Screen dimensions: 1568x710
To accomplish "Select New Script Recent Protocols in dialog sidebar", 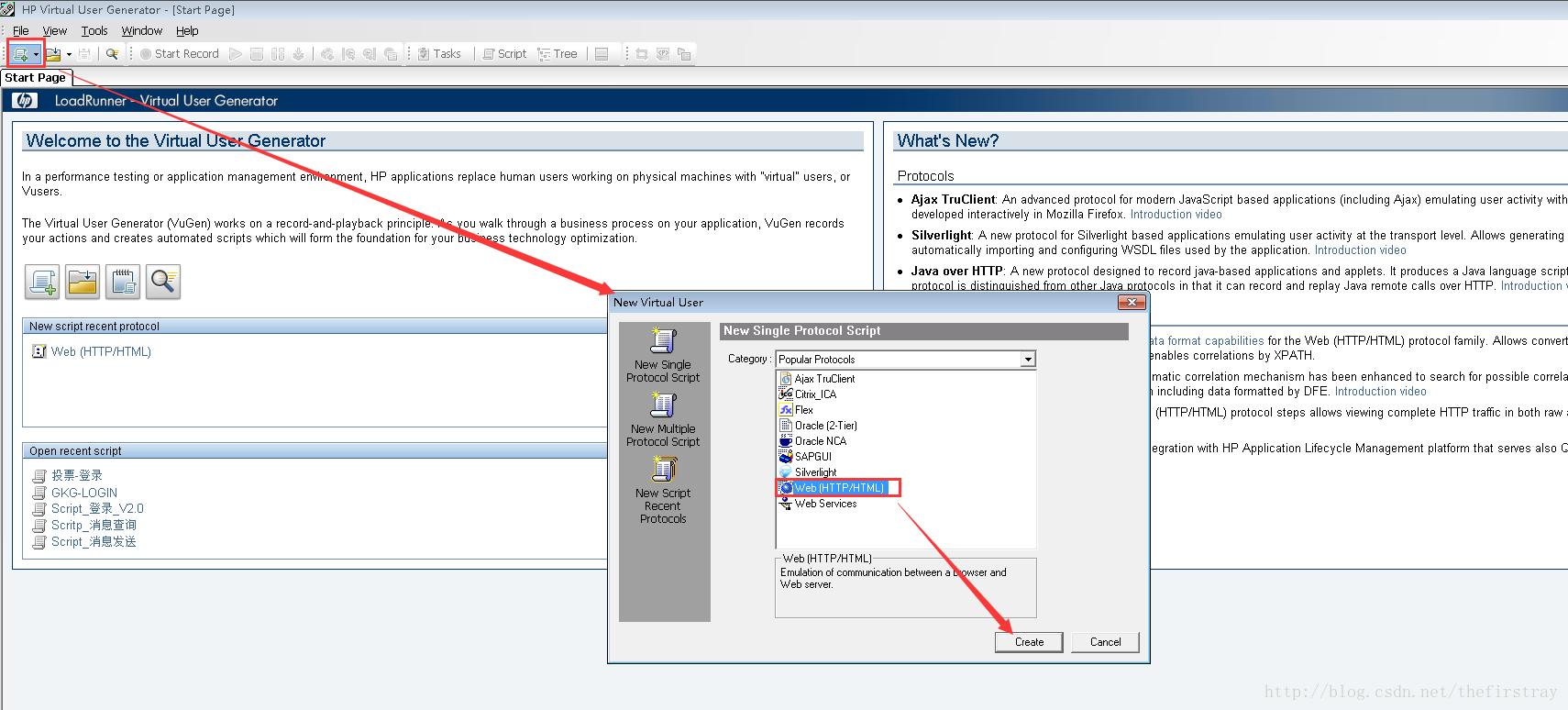I will click(663, 491).
